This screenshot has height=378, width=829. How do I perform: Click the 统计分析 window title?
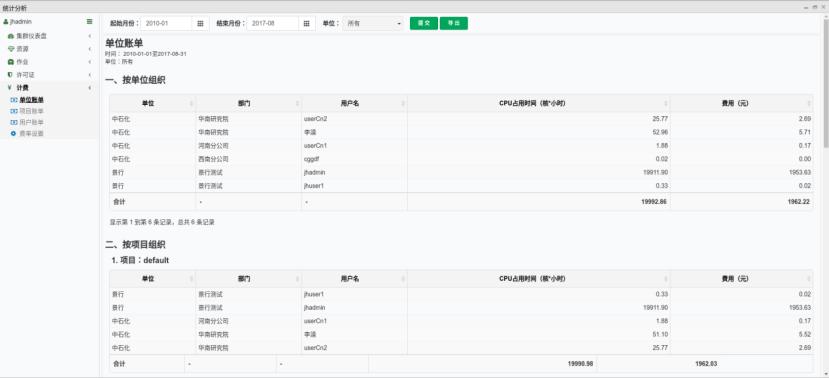14,8
